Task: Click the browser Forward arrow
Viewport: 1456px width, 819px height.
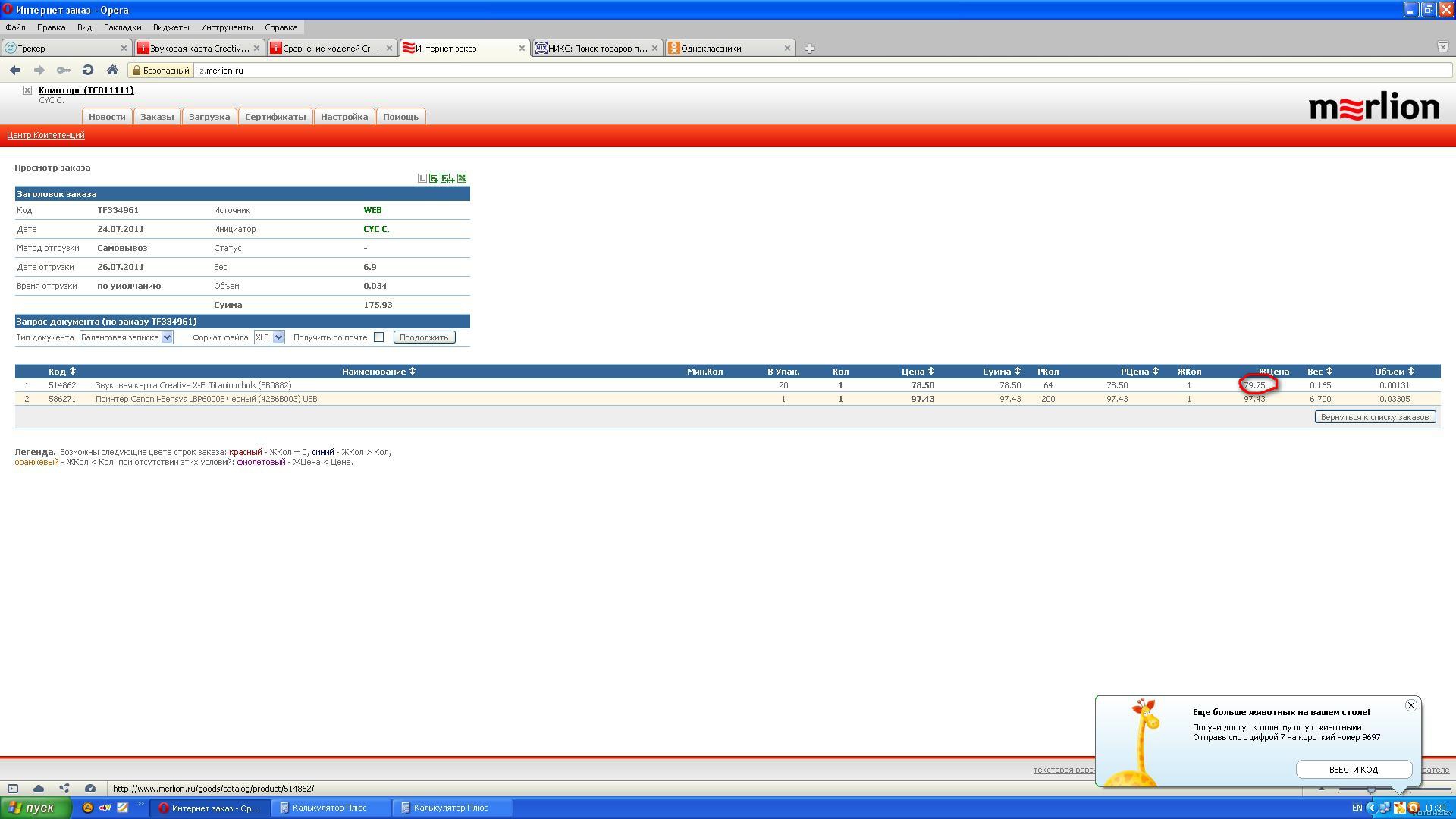Action: click(39, 71)
